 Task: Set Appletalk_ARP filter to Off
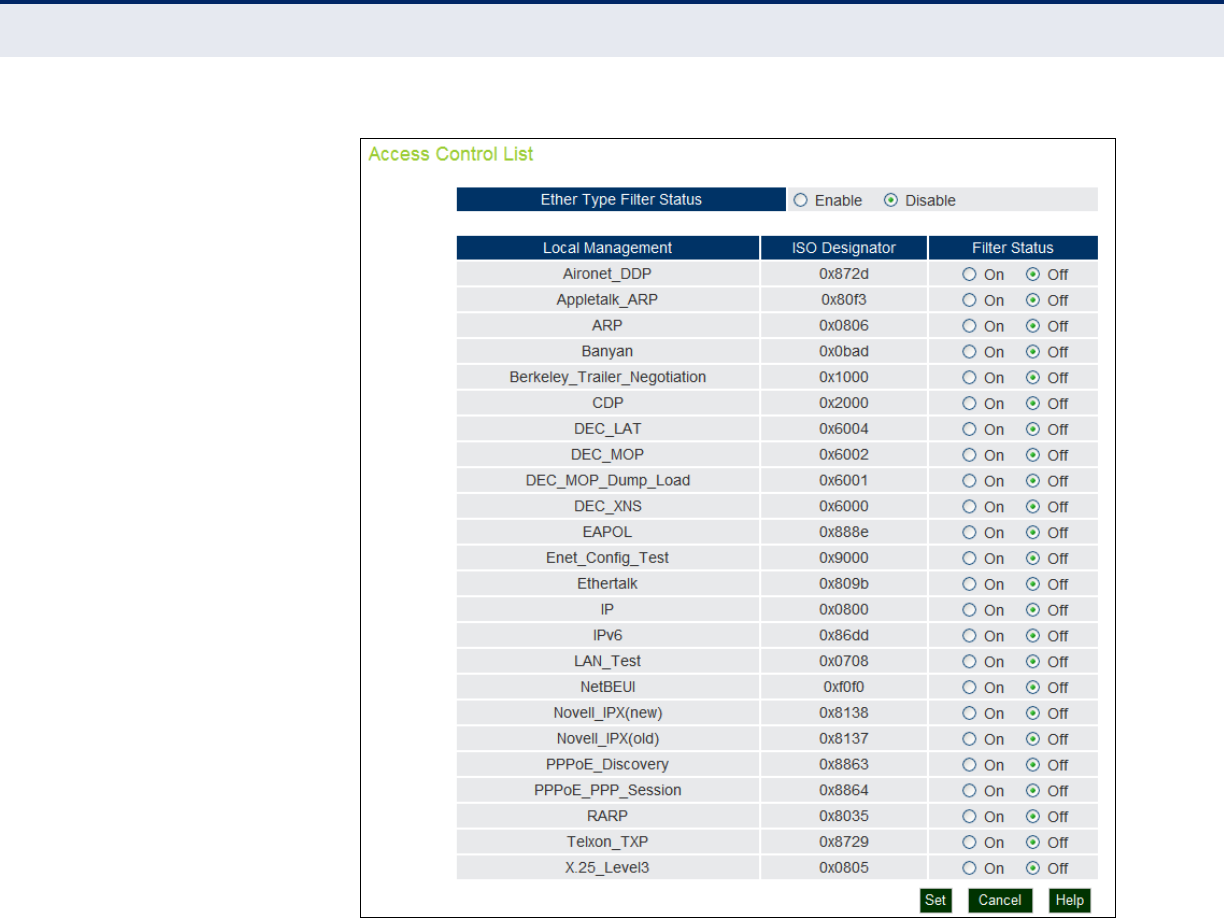[1033, 300]
